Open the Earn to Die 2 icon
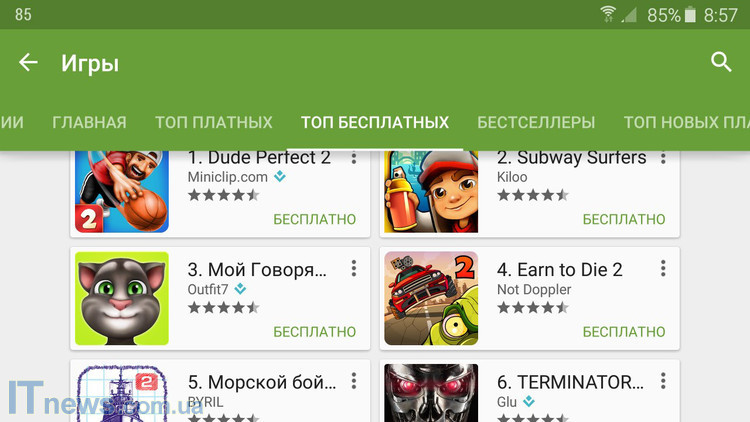750x422 pixels. [x=431, y=299]
